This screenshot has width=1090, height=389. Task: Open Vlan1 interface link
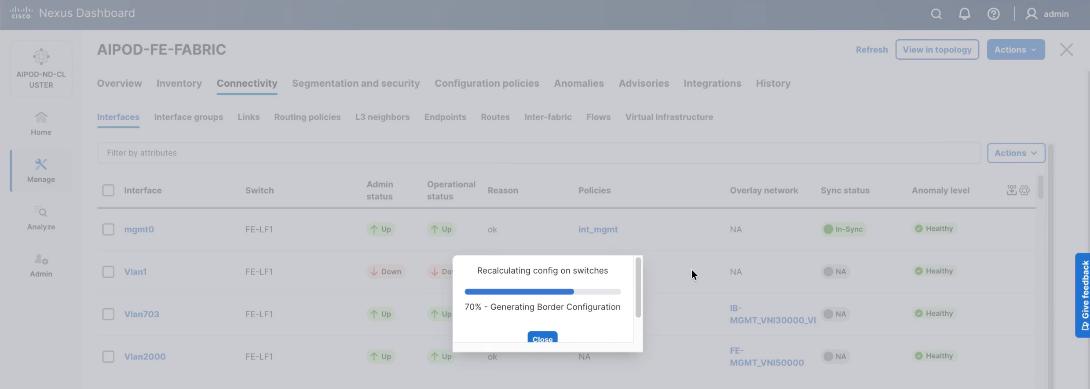(136, 272)
